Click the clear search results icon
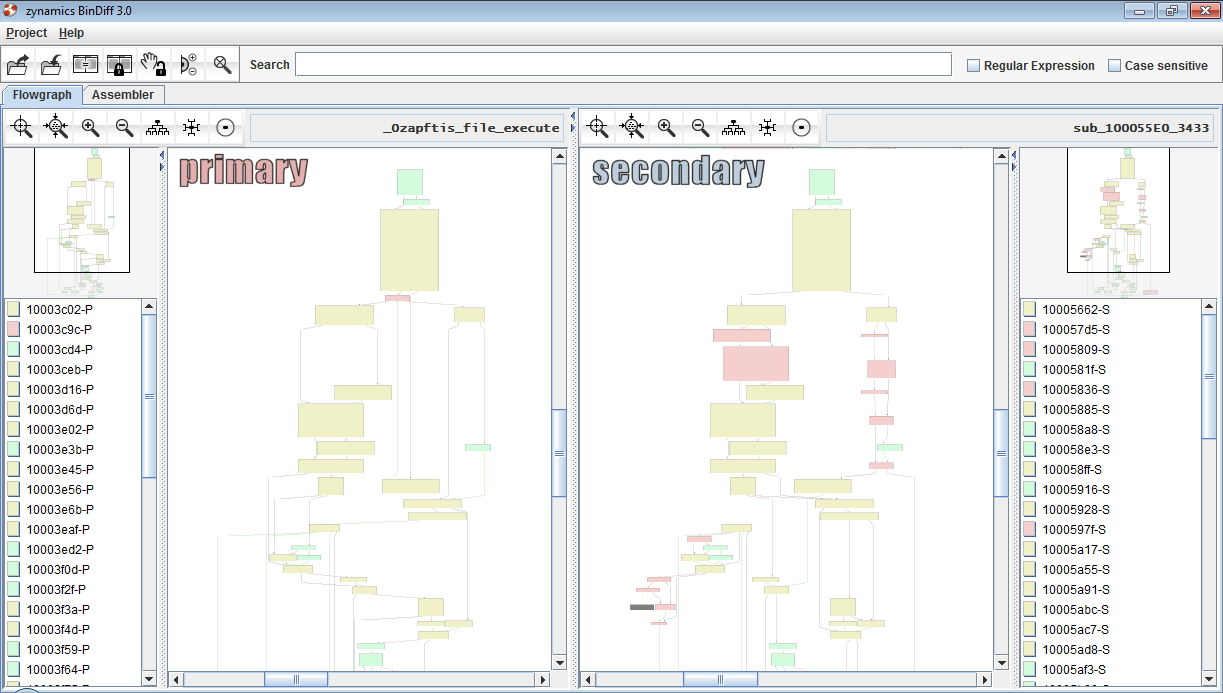Viewport: 1223px width, 693px height. [x=222, y=65]
